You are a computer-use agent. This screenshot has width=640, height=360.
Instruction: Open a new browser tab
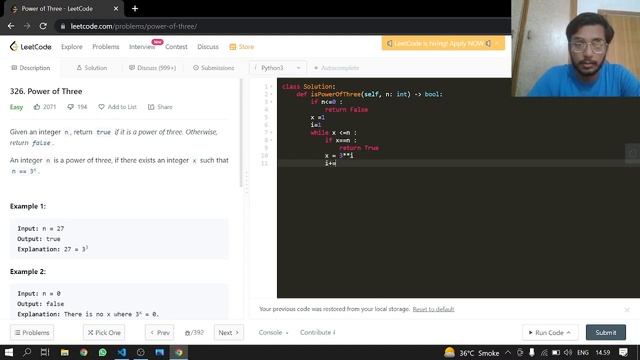[135, 9]
